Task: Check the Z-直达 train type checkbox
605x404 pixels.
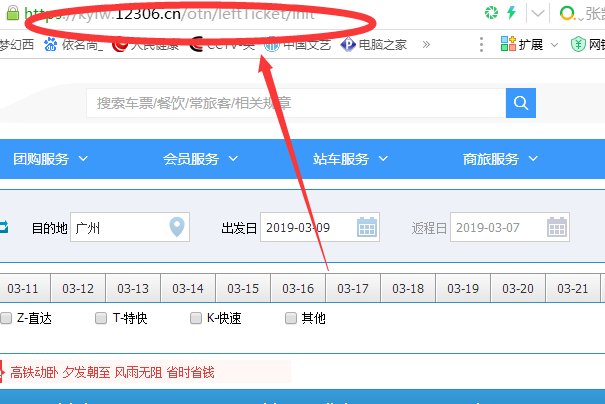Action: point(6,318)
